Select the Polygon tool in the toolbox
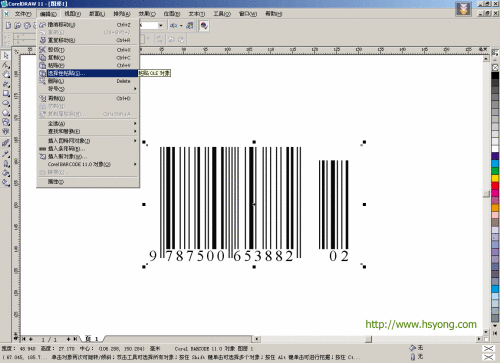The width and height of the screenshot is (500, 363). coord(6,113)
